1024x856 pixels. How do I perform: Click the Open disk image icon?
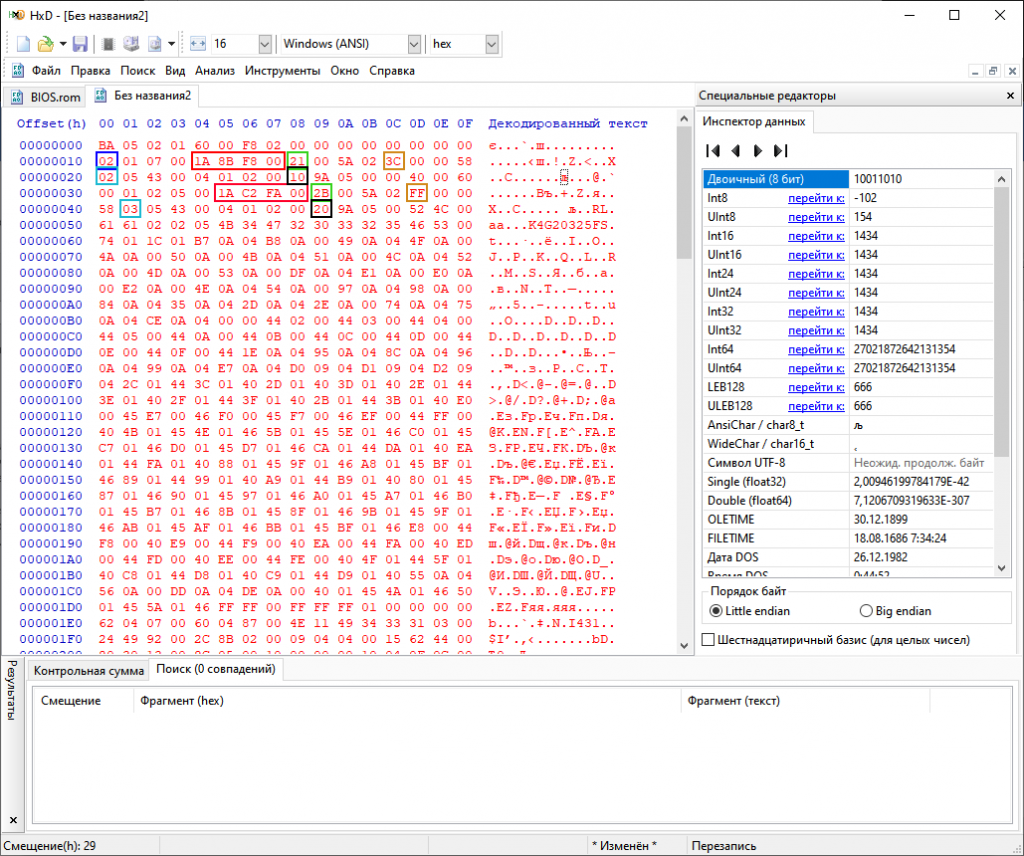pos(155,44)
